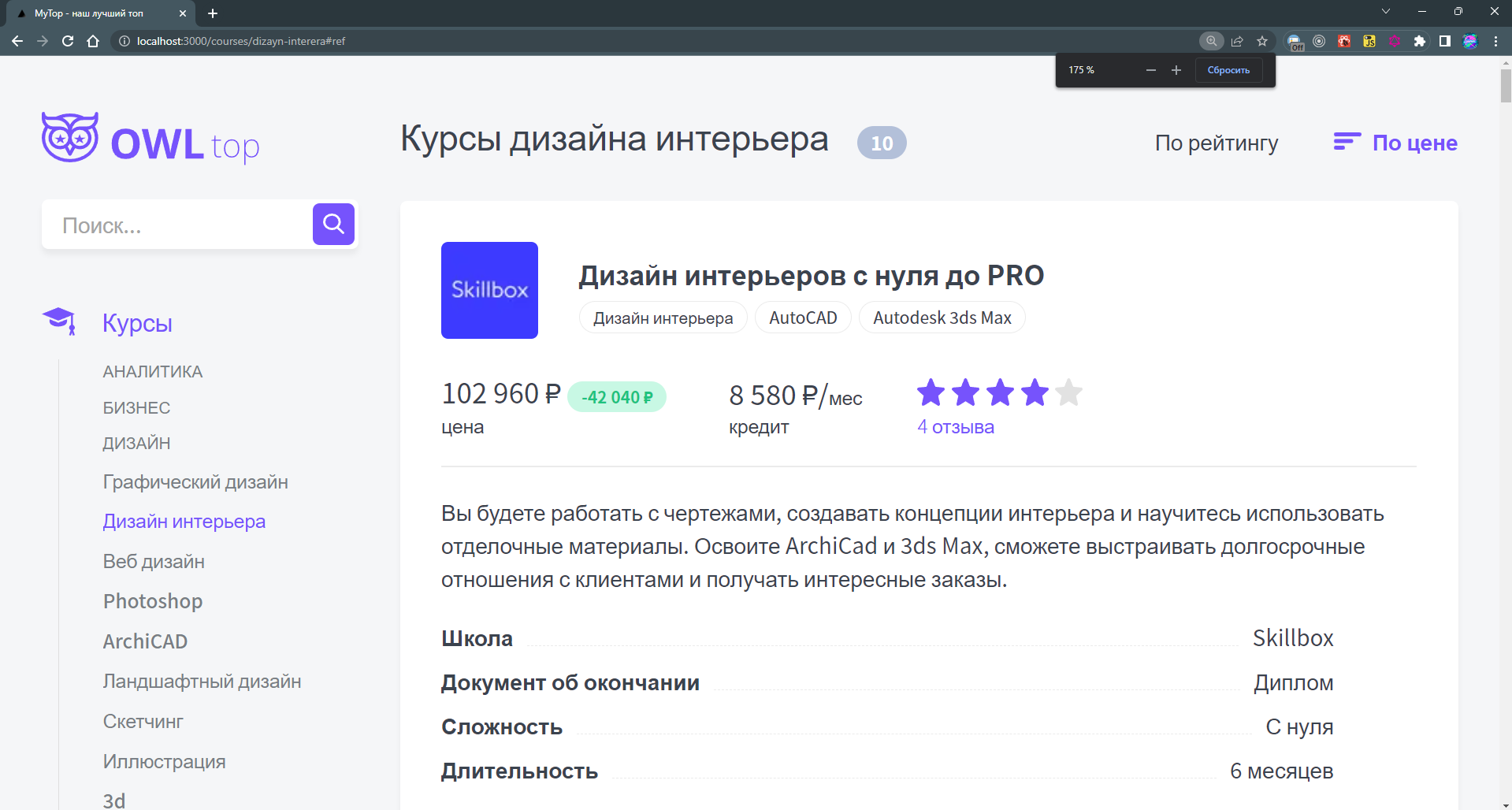Screen dimensions: 1512x810
Task: Click the Autodesk 3ds Max tag chip
Action: [x=942, y=318]
